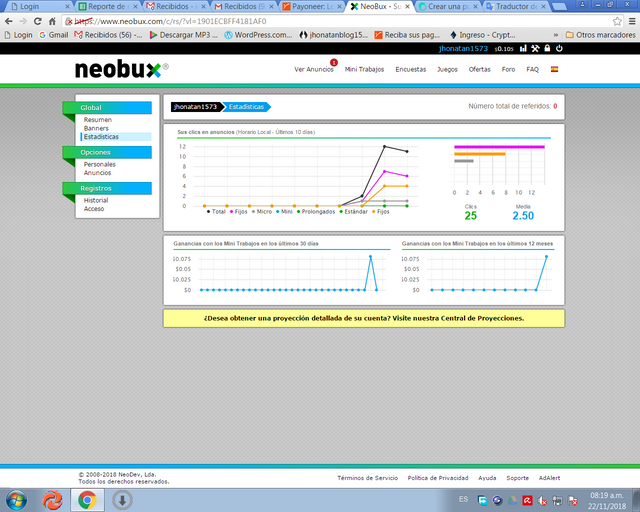Screen dimensions: 640x512
Task: Switch to the Traductor browser tab
Action: 516,7
